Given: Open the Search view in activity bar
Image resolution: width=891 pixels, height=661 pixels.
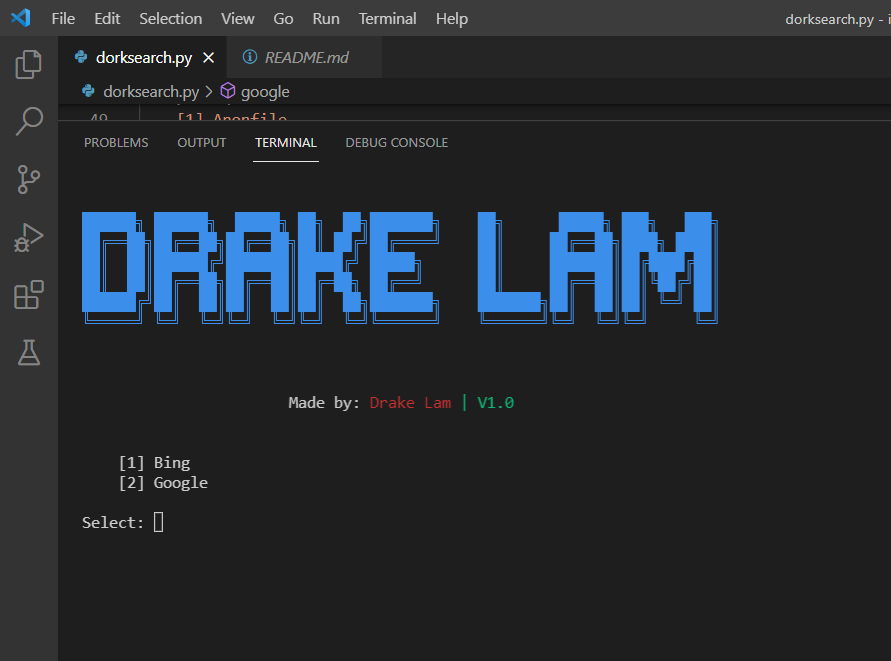Looking at the screenshot, I should click(x=28, y=121).
